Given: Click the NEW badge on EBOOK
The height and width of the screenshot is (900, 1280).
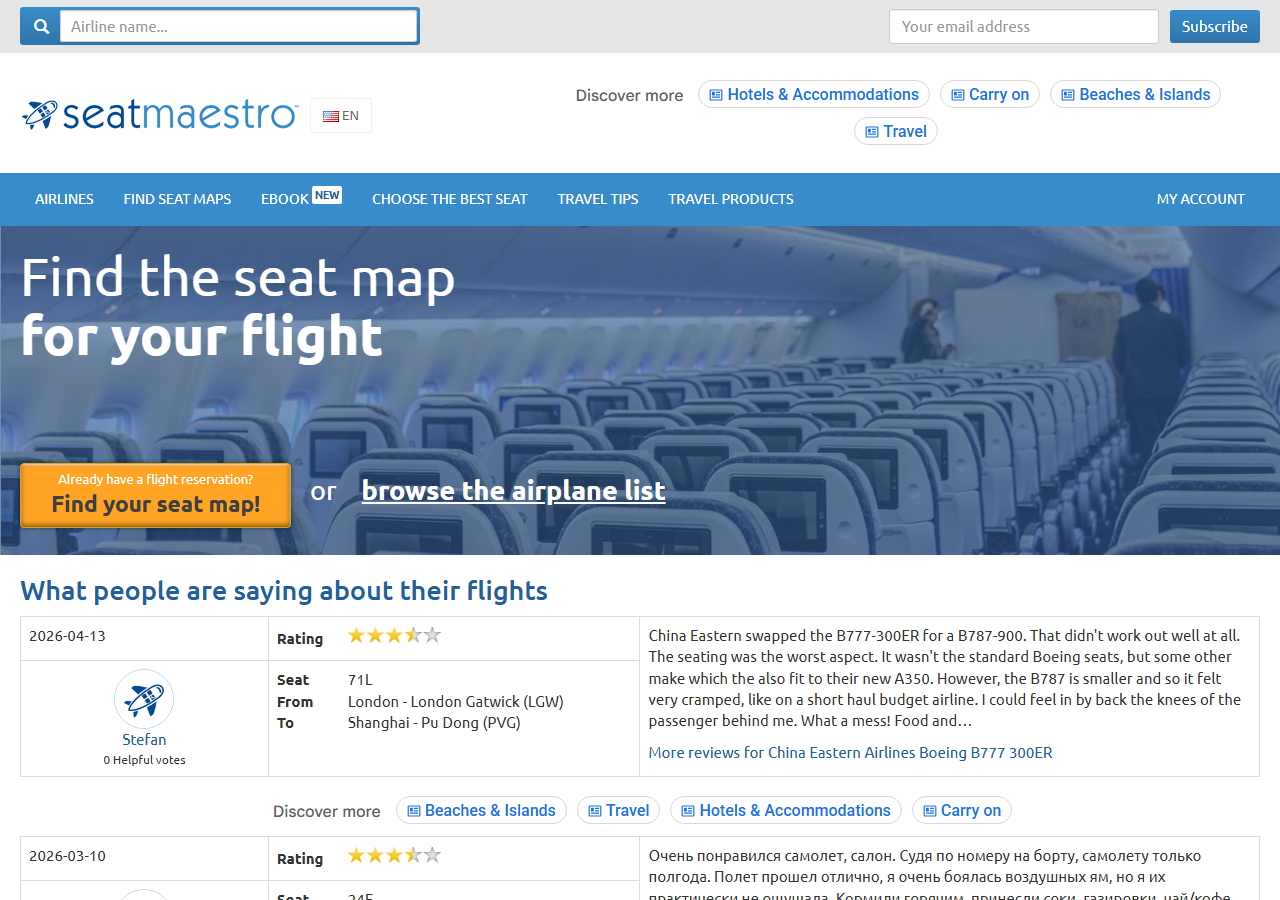Looking at the screenshot, I should click(327, 195).
